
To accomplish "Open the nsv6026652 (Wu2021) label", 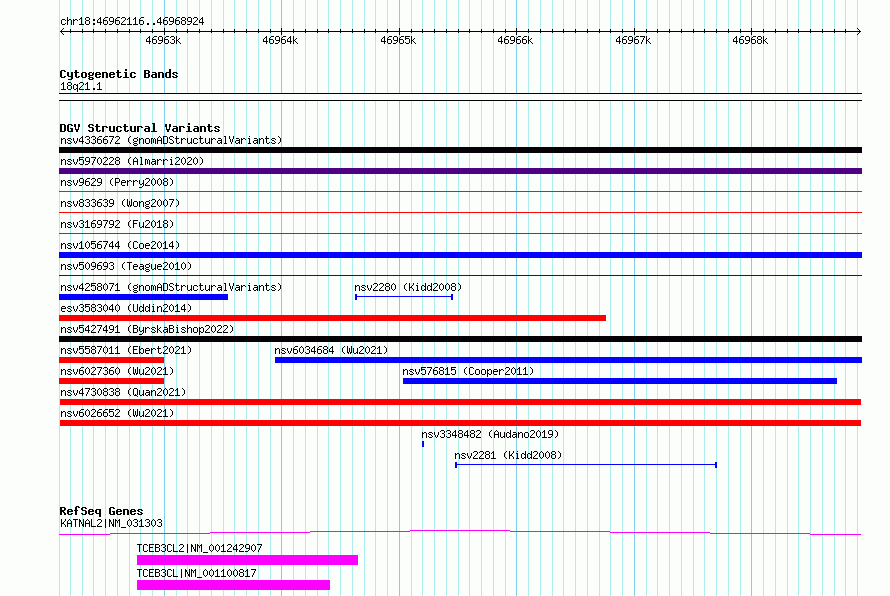I will [x=117, y=413].
